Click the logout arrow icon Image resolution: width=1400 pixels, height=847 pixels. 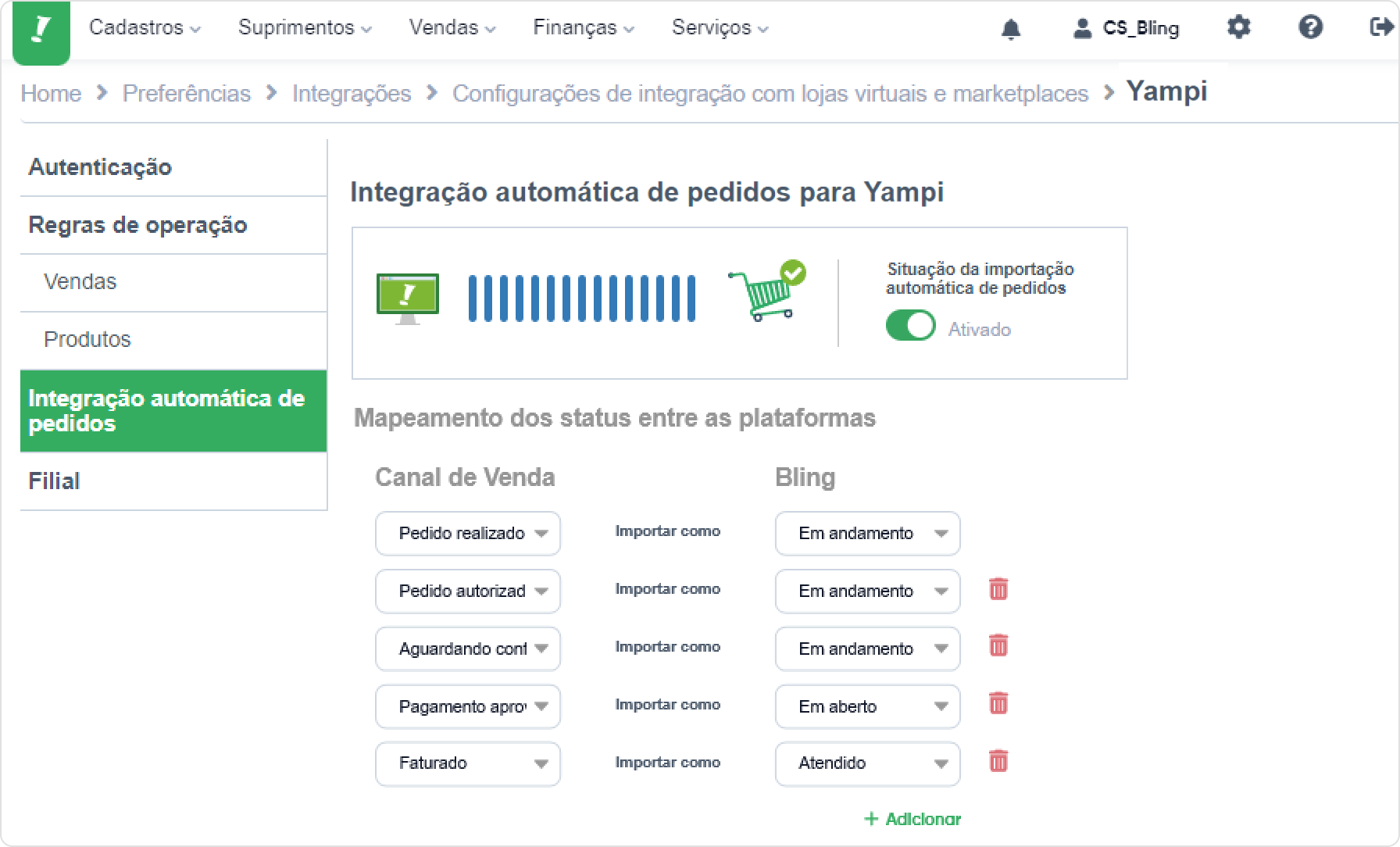(1381, 27)
